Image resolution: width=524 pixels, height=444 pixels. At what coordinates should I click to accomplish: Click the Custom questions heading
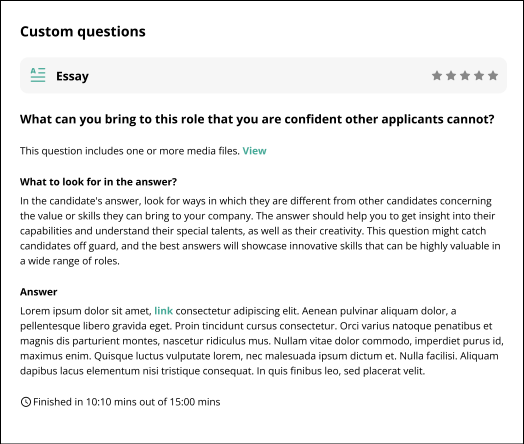click(83, 32)
